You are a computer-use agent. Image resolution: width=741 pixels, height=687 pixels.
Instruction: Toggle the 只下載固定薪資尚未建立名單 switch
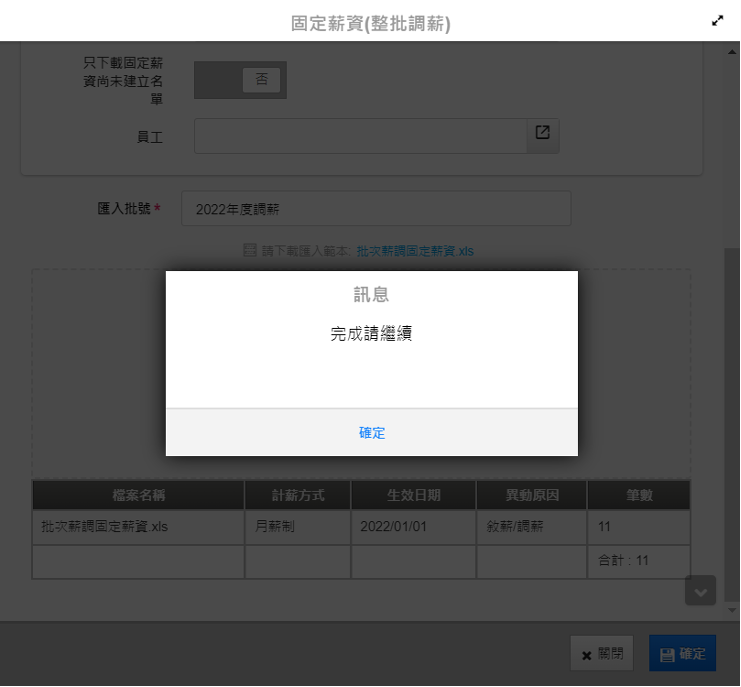(x=240, y=80)
